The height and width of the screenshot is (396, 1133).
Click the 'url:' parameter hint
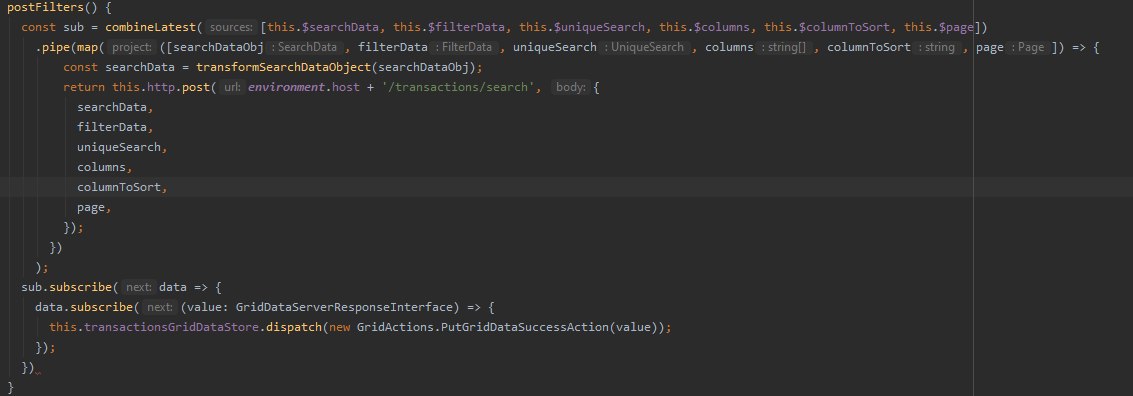231,87
